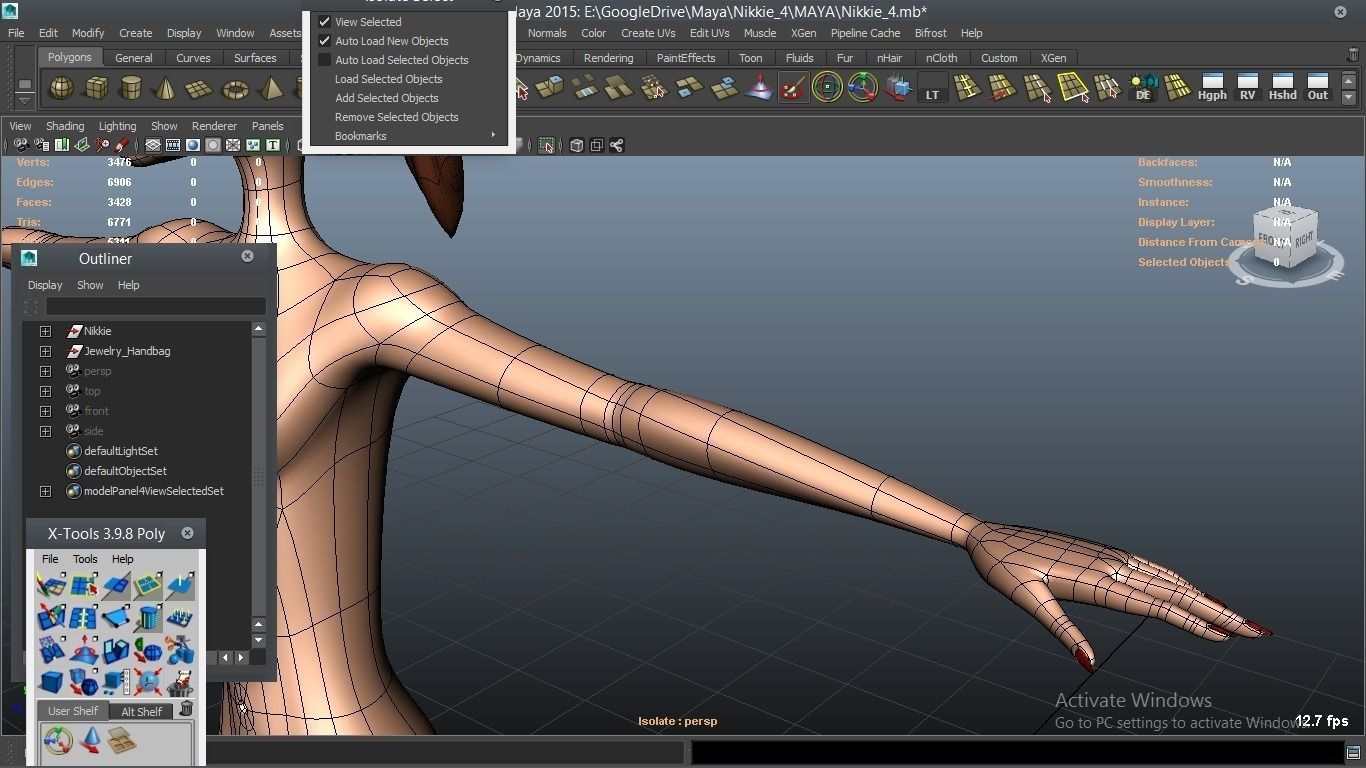Open Hypergraph with the Hgph shelf button
This screenshot has height=768, width=1366.
[1212, 88]
